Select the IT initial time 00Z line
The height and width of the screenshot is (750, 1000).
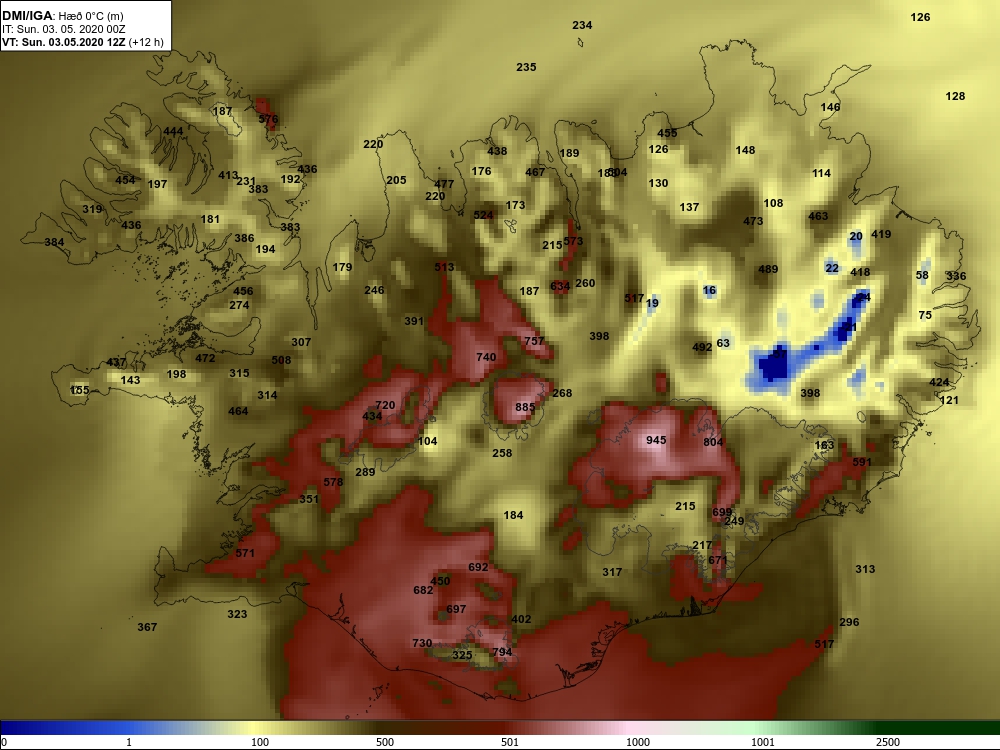coord(64,29)
